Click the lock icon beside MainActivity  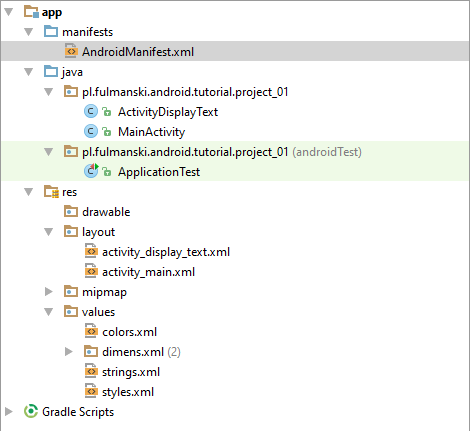pyautogui.click(x=107, y=132)
